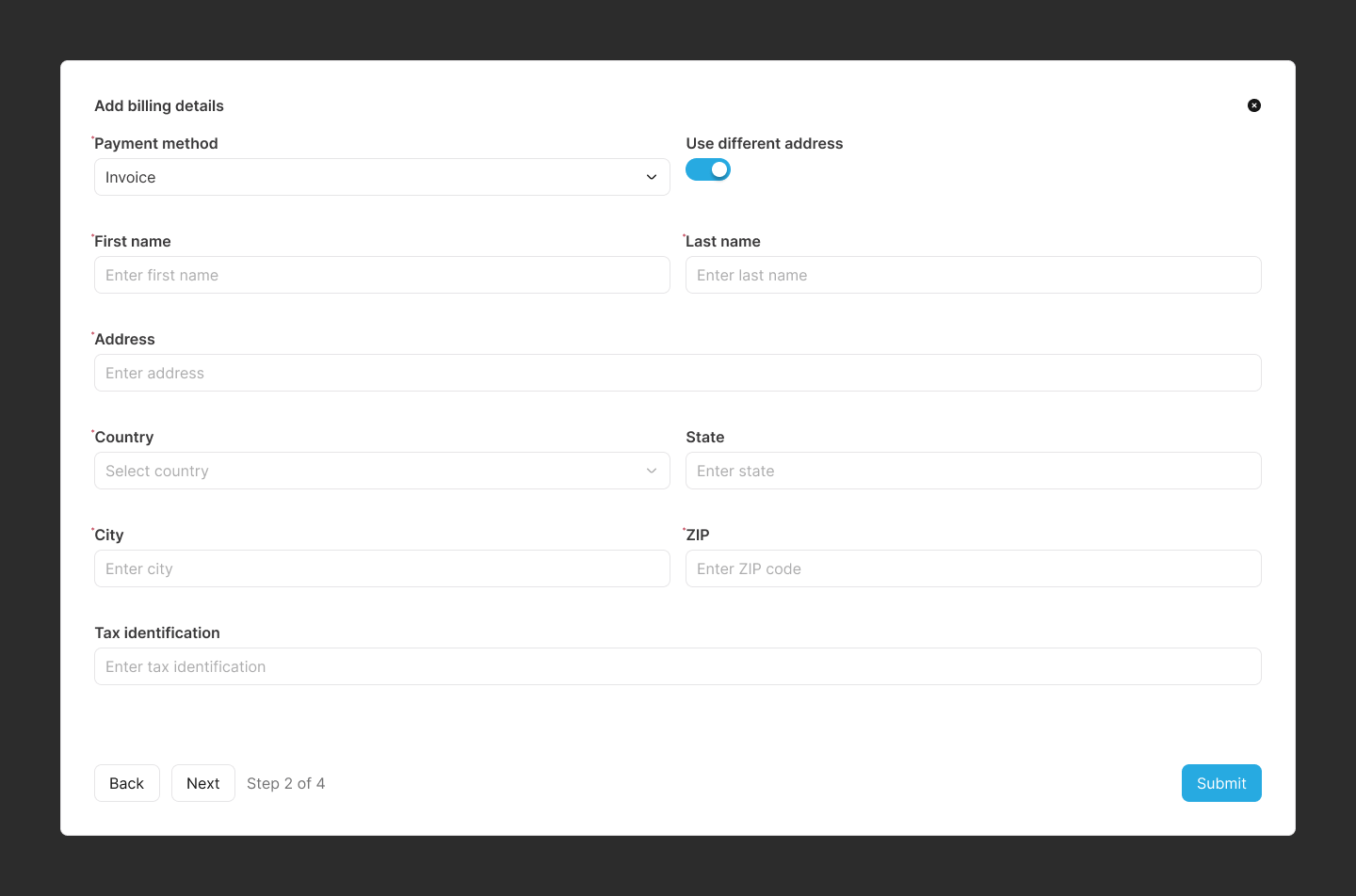Click the Use different address label
This screenshot has height=896, width=1356.
764,143
